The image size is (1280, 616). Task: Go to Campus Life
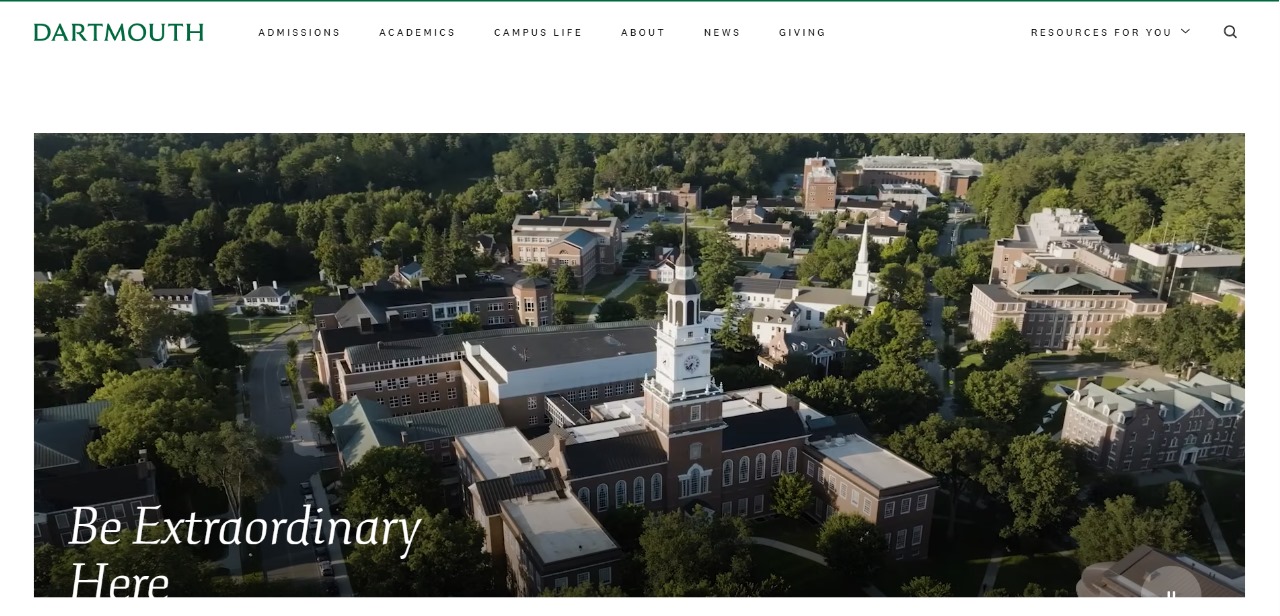(x=538, y=32)
